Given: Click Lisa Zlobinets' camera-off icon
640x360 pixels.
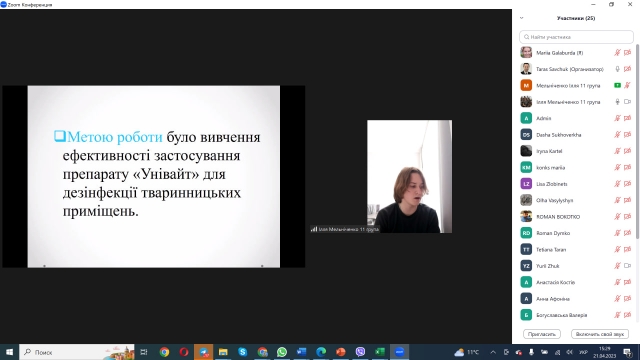Looking at the screenshot, I should (x=627, y=184).
